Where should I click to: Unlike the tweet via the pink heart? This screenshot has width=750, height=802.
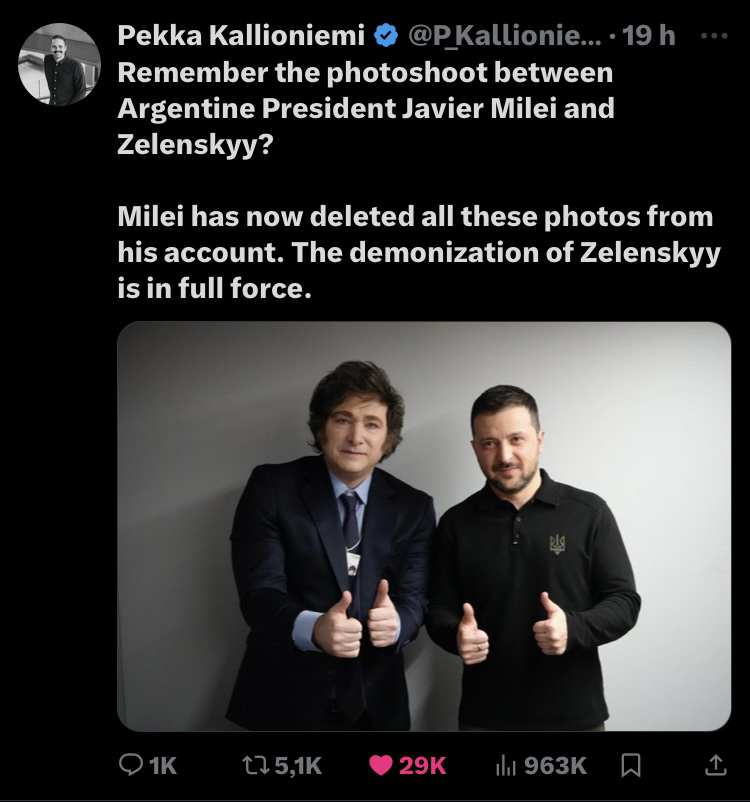[380, 765]
